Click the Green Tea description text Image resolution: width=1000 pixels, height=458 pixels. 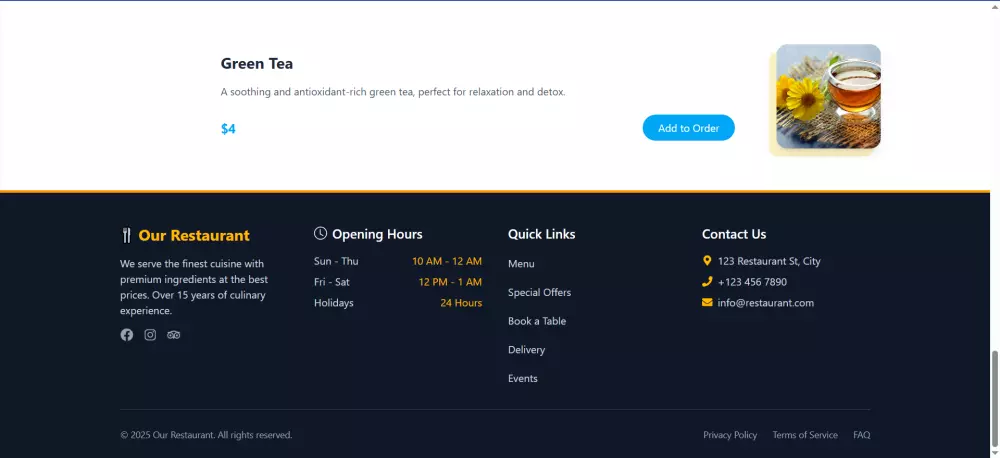[x=393, y=92]
